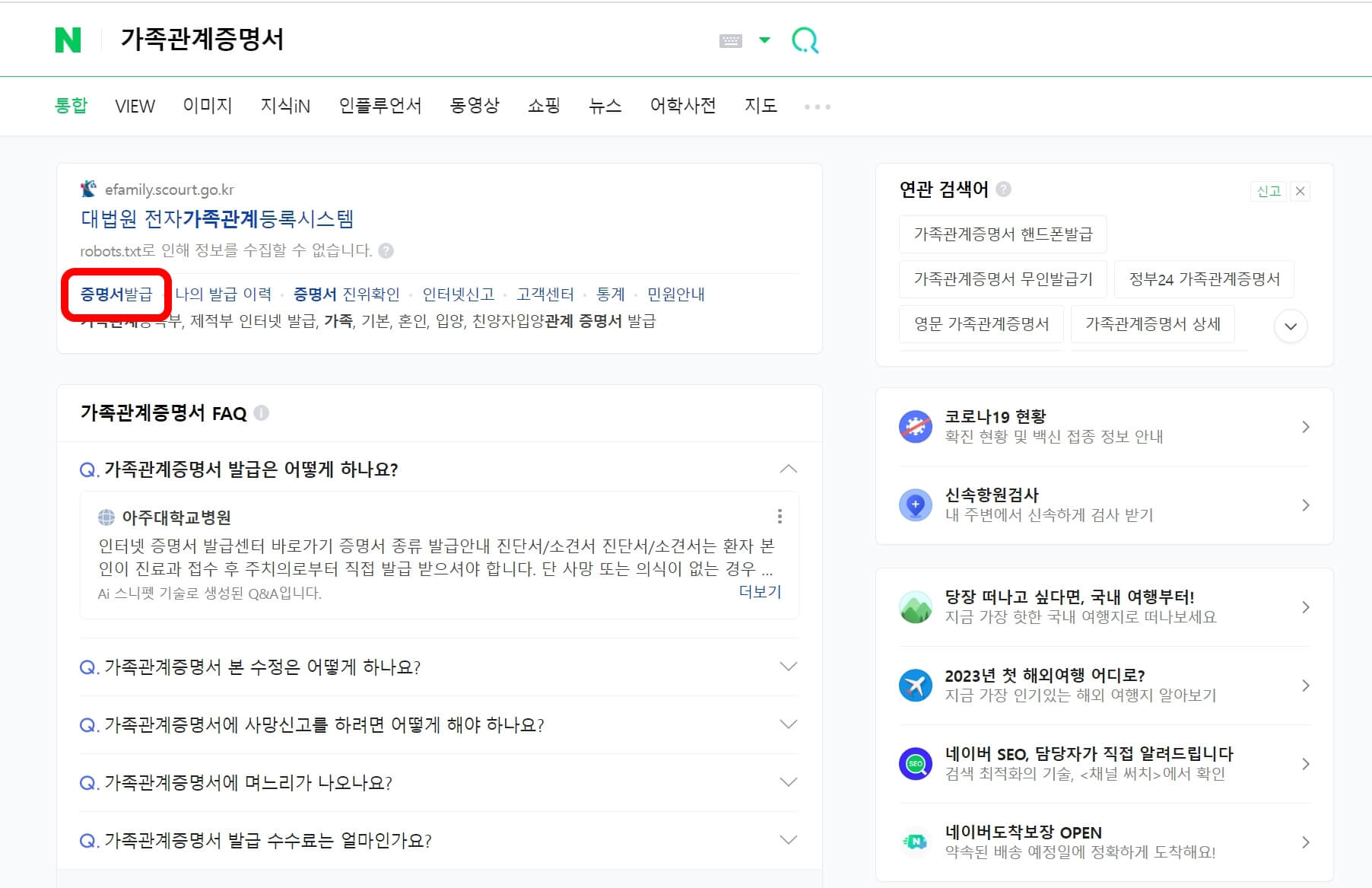Viewport: 1372px width, 888px height.
Task: Open 코로나19 현황 chevron arrow
Action: coord(1306,427)
